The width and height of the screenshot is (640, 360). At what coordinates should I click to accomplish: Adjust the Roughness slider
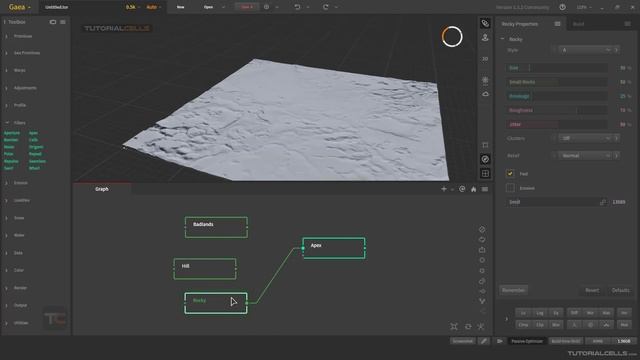coord(556,110)
